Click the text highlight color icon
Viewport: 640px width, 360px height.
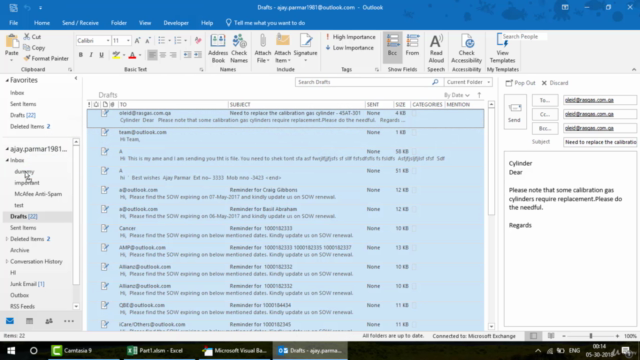pos(116,55)
